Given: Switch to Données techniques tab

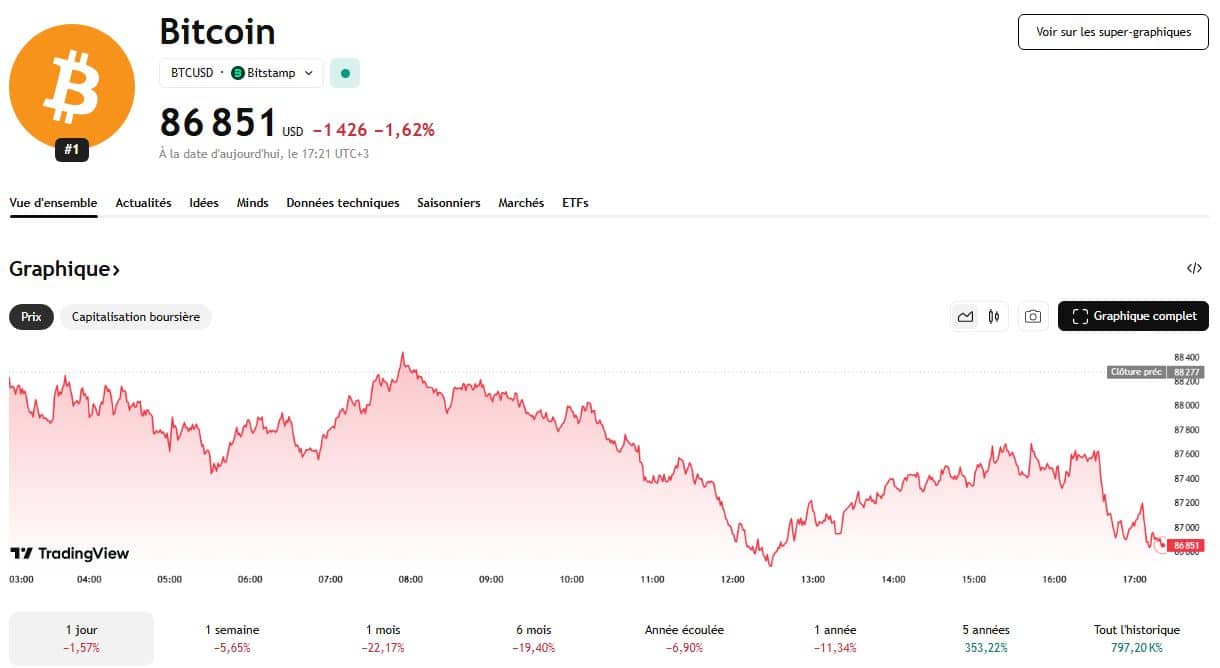Looking at the screenshot, I should coord(341,203).
